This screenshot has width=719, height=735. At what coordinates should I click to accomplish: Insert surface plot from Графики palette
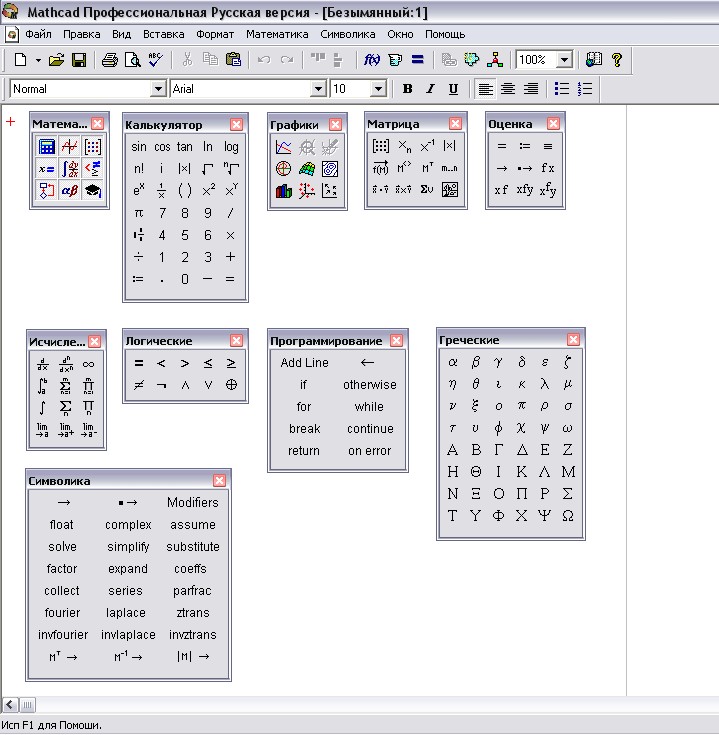point(307,169)
